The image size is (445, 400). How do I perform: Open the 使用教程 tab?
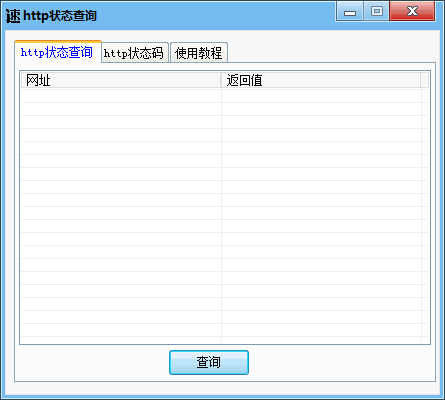pyautogui.click(x=199, y=53)
